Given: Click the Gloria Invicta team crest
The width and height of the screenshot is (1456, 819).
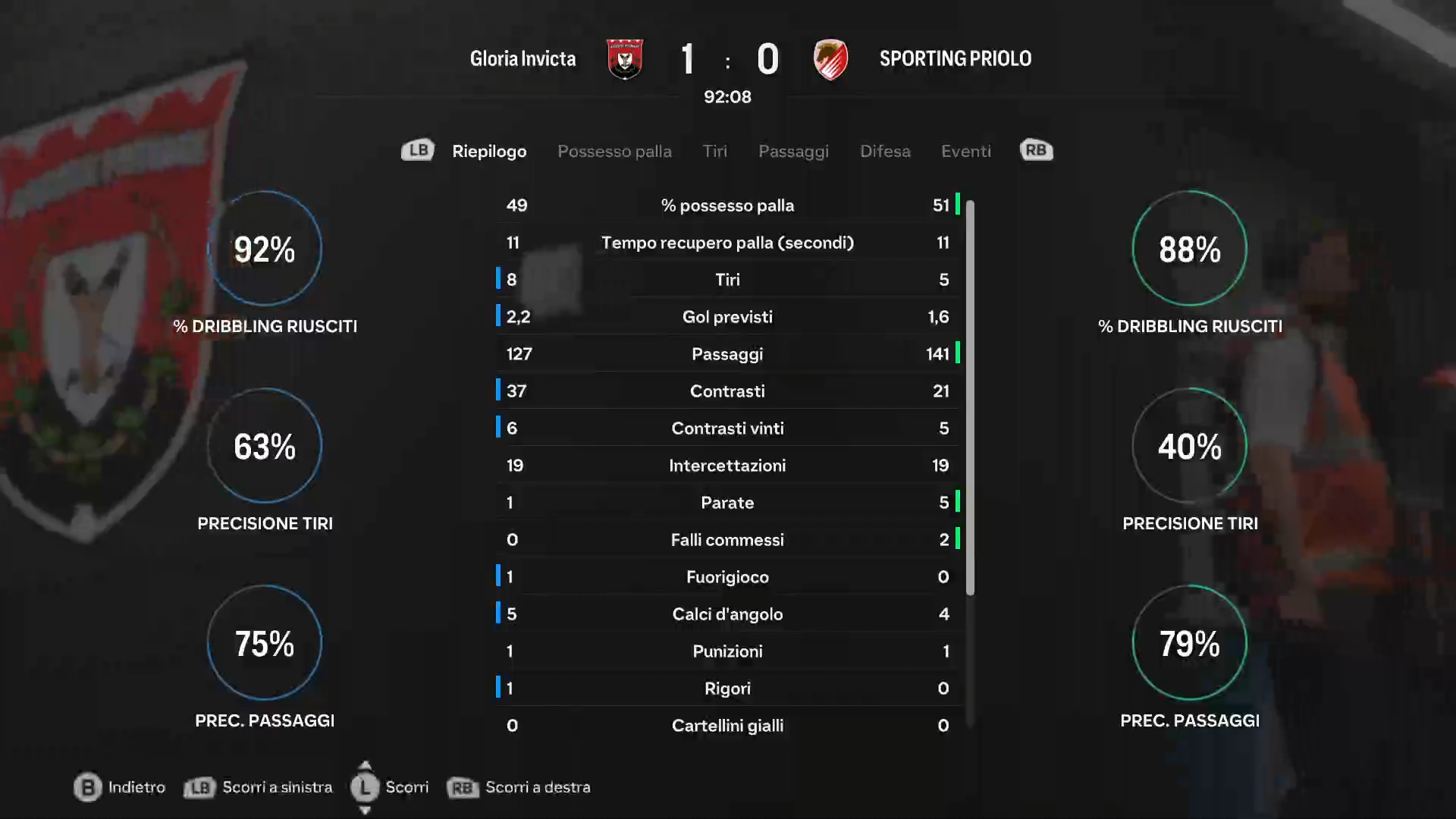Looking at the screenshot, I should (x=625, y=59).
